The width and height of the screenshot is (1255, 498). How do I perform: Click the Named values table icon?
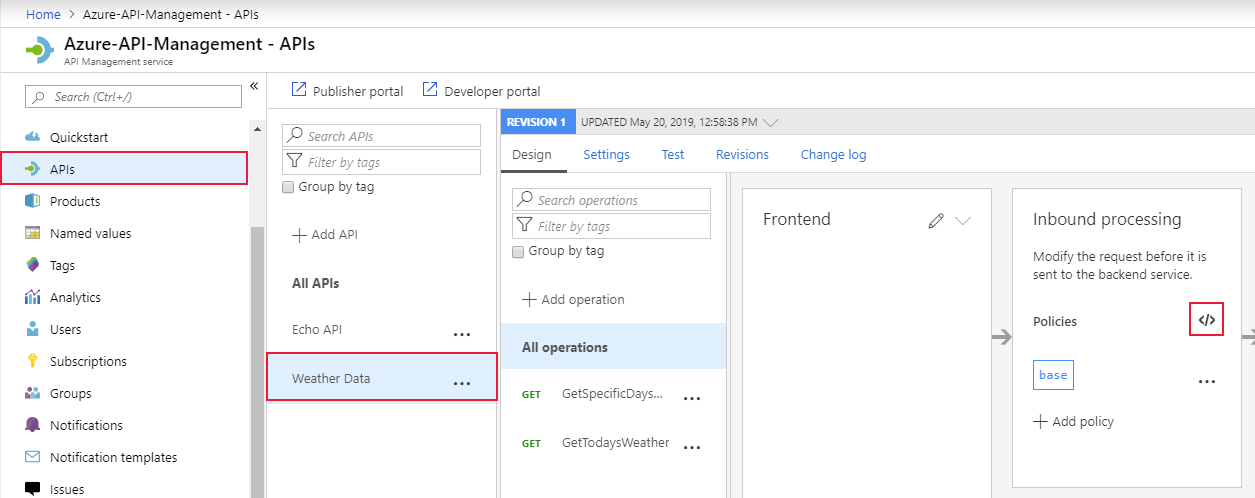pos(32,233)
